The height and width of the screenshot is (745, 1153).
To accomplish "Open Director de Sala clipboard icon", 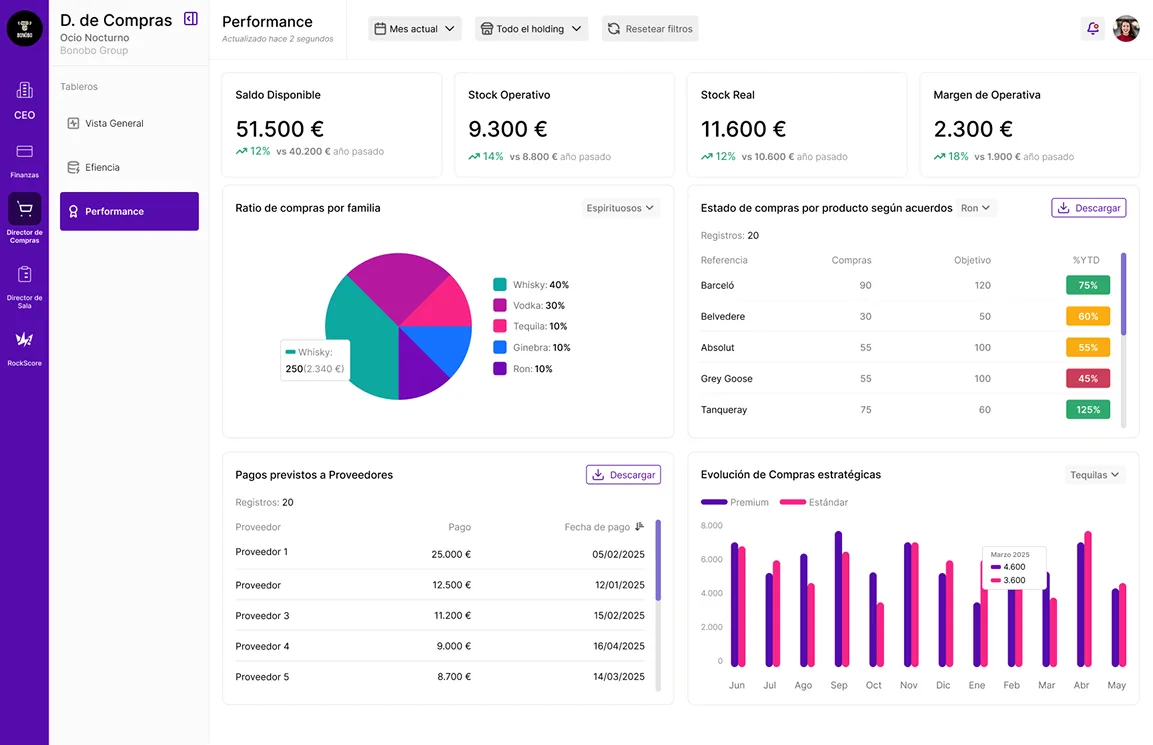I will coord(24,275).
